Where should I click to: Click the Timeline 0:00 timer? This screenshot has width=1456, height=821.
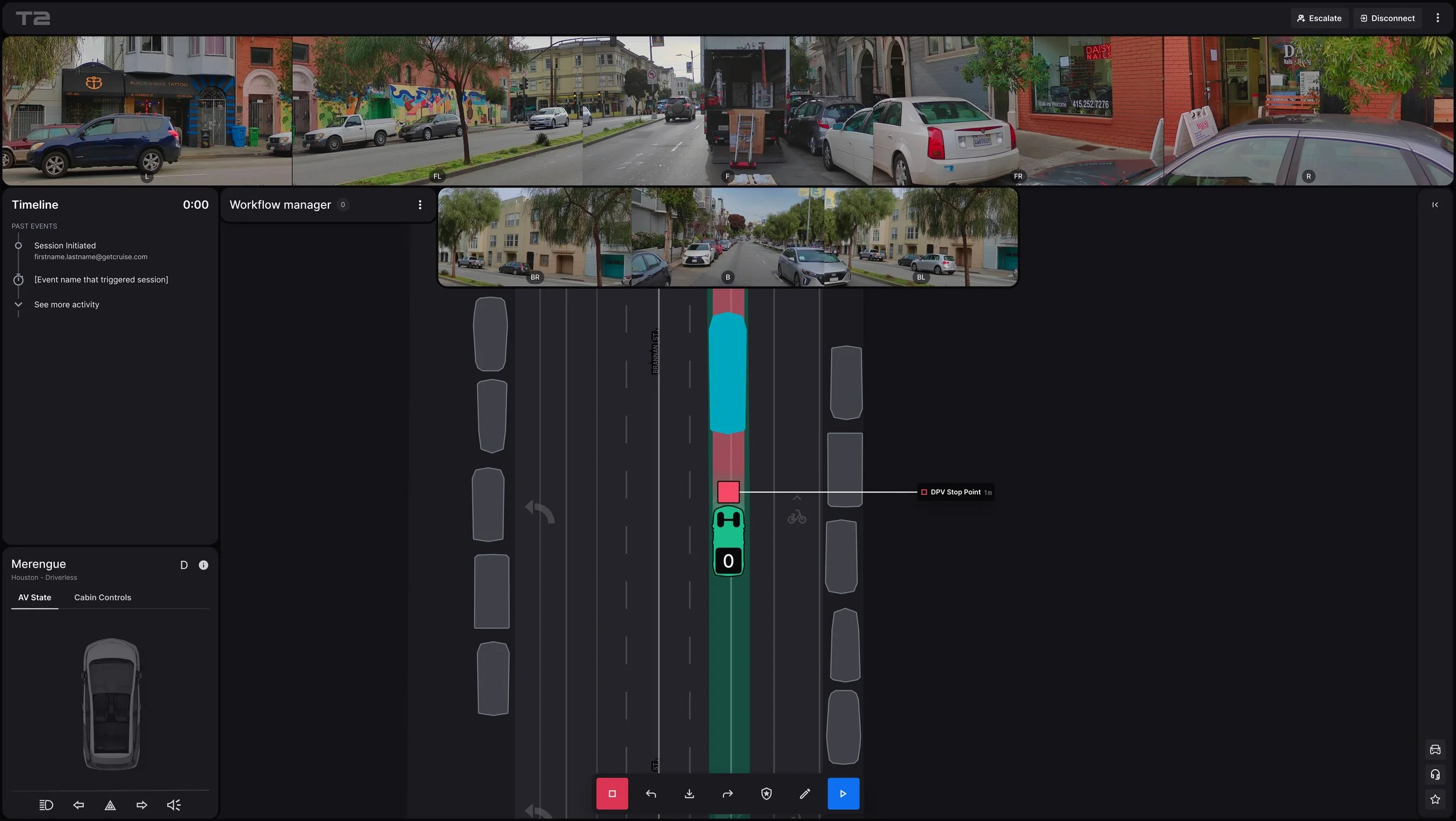pos(196,205)
